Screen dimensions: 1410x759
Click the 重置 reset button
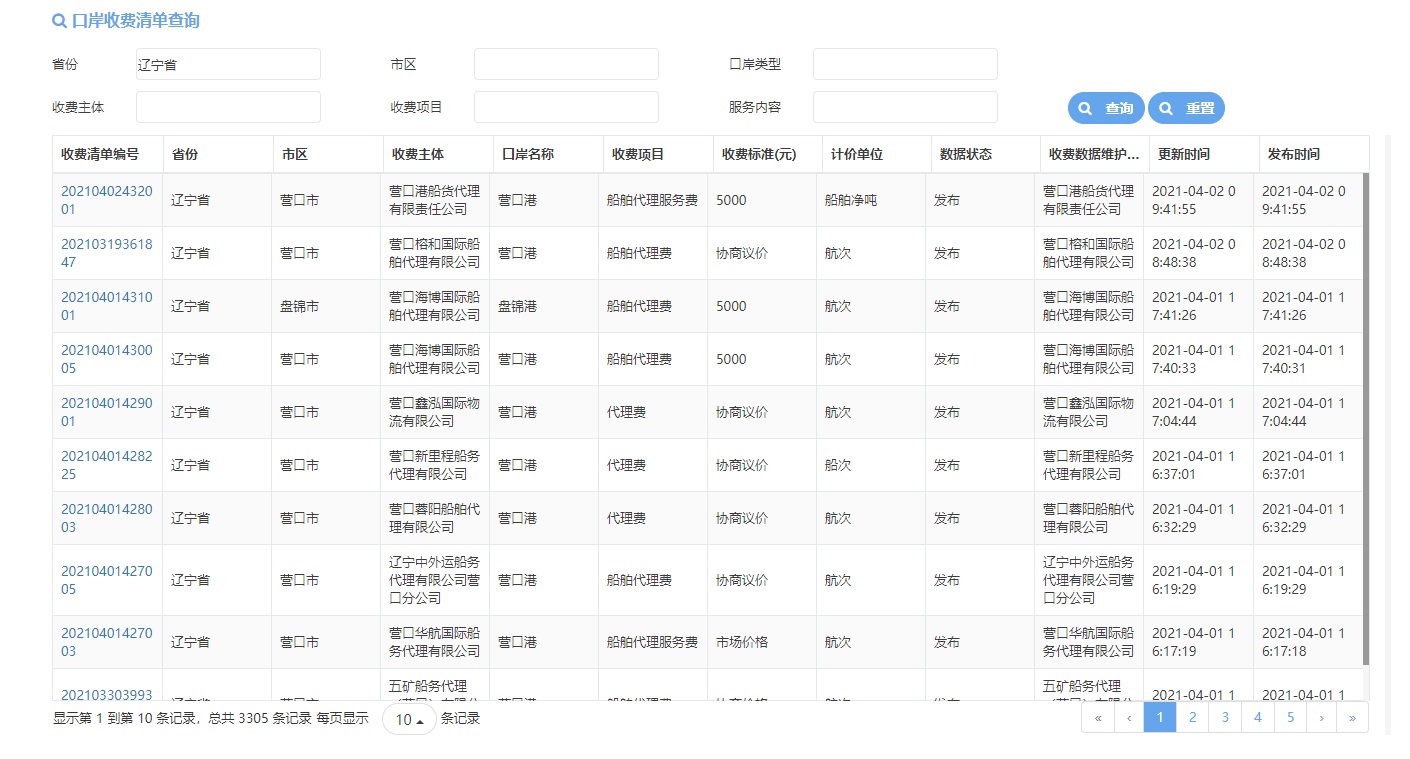[x=1186, y=108]
